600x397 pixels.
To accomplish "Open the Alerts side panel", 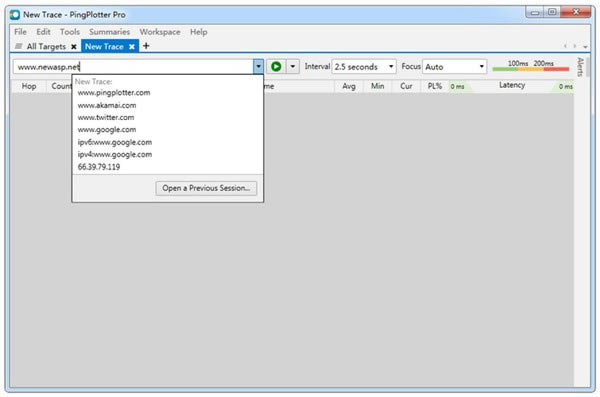I will pyautogui.click(x=580, y=67).
